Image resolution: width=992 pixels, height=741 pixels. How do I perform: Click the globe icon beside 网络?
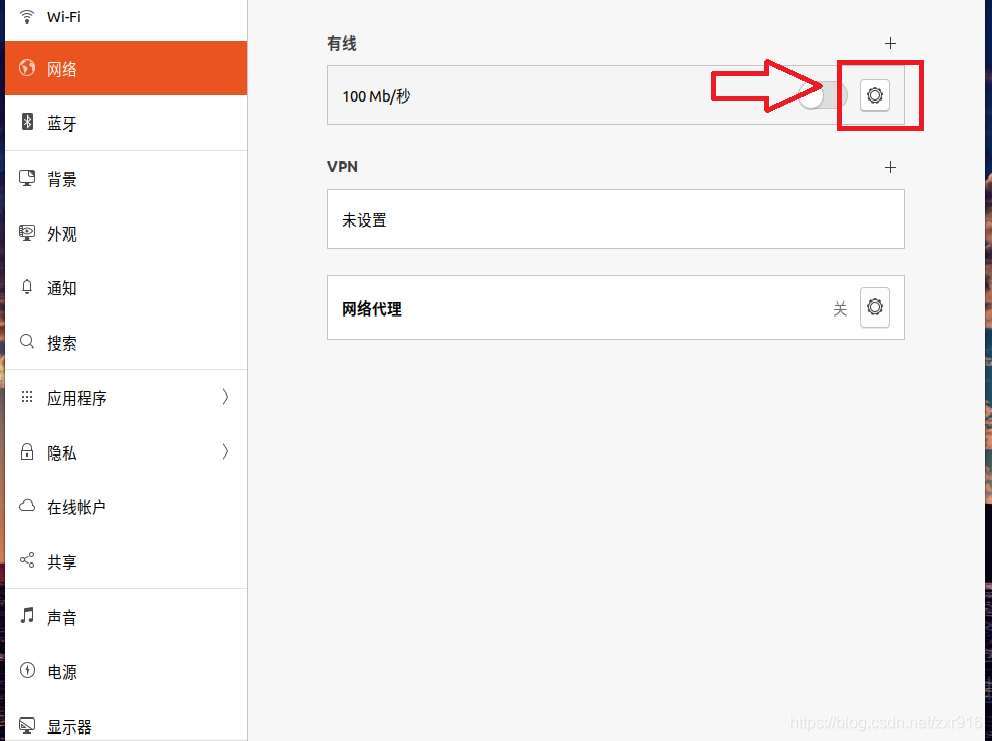pos(27,68)
